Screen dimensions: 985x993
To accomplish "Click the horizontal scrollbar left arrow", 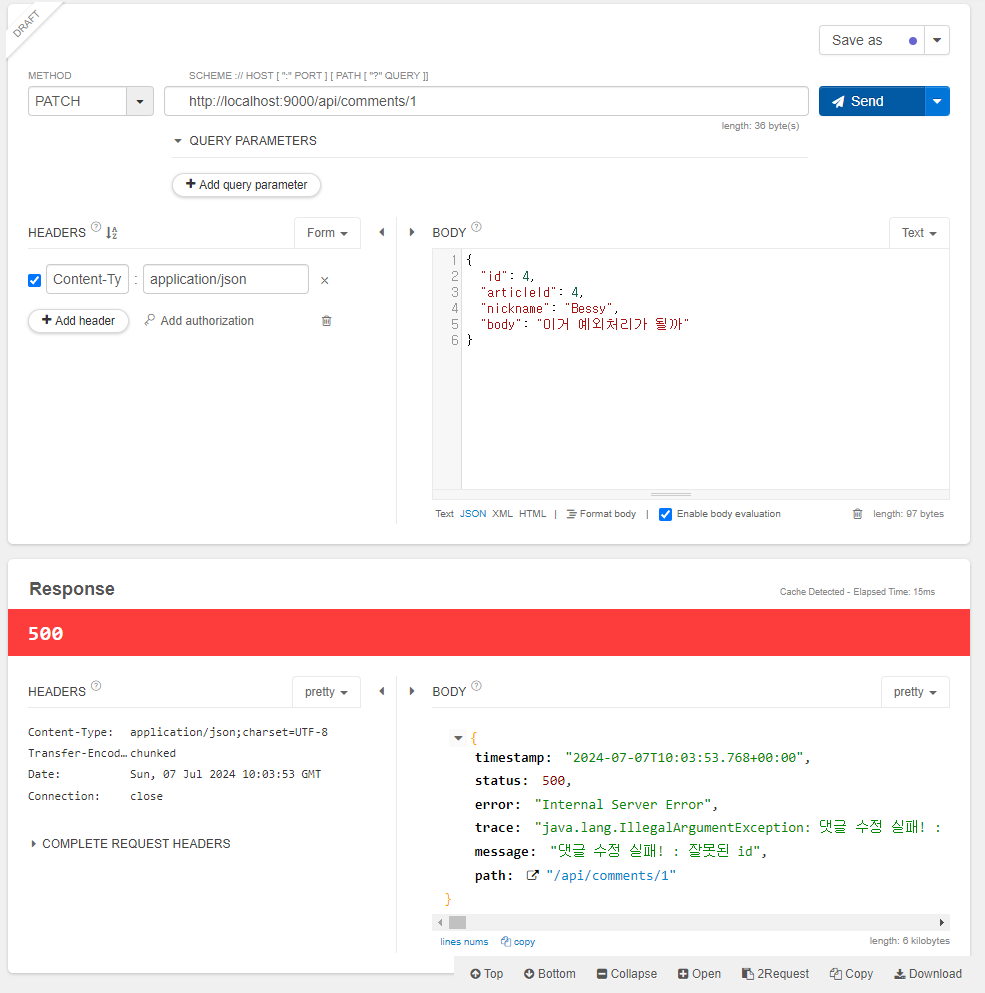I will pos(440,923).
